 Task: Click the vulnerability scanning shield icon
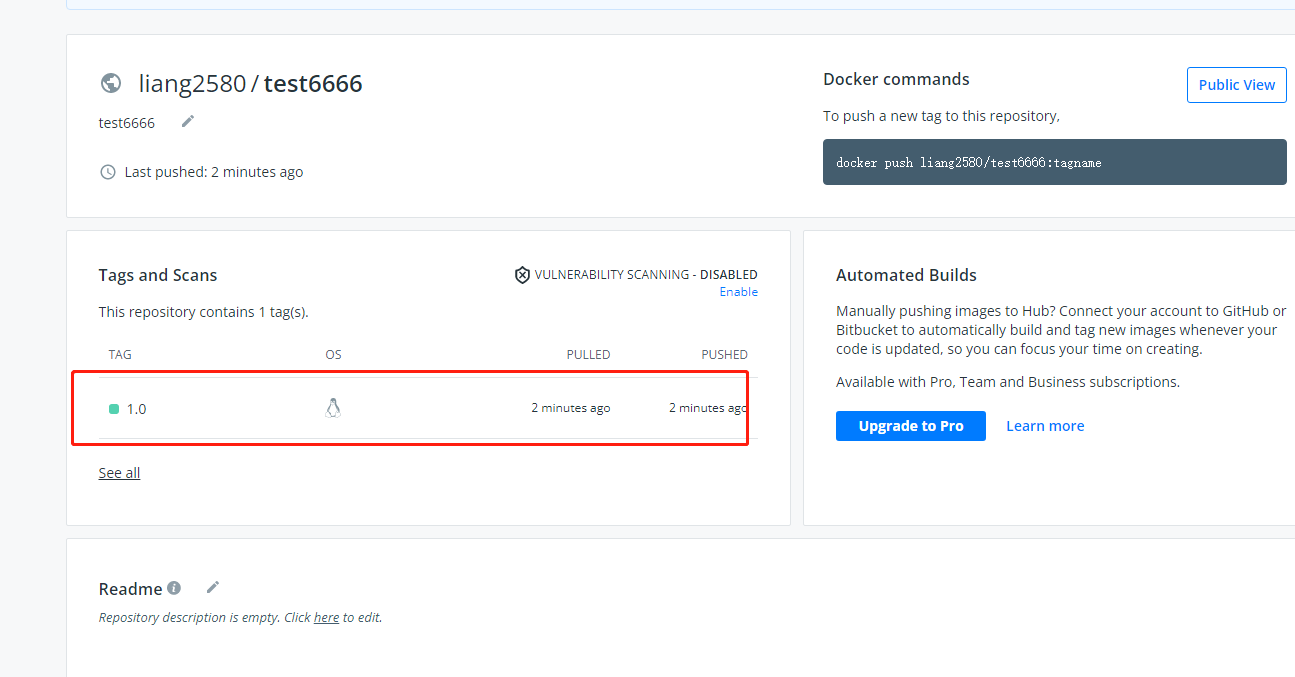coord(522,275)
